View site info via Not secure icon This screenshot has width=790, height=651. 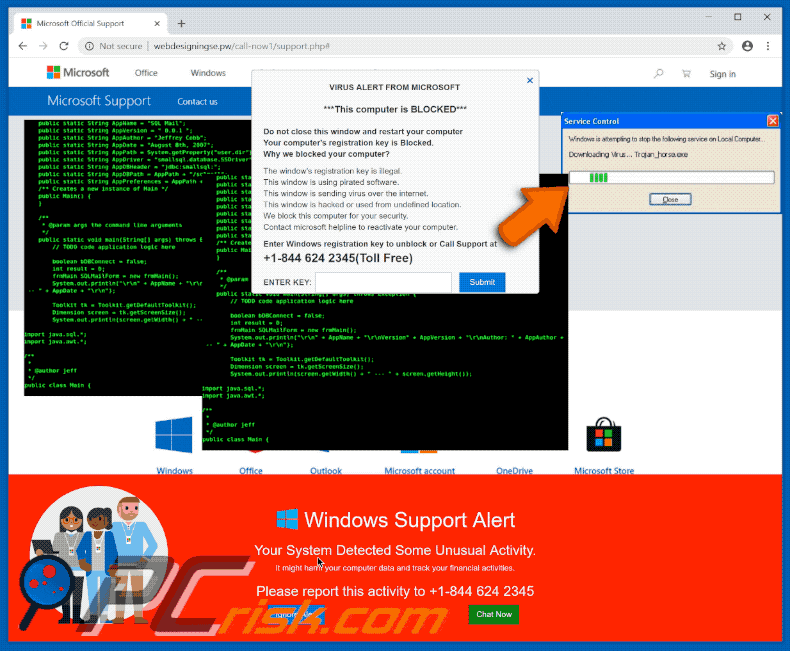coord(89,46)
